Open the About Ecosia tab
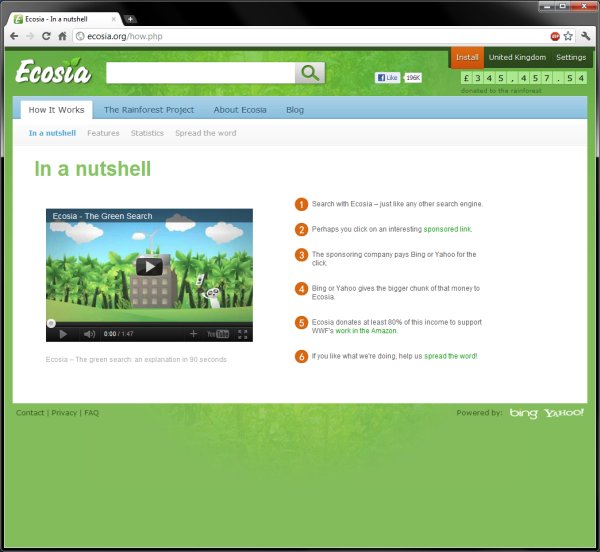Viewport: 600px width, 552px height. [x=240, y=110]
